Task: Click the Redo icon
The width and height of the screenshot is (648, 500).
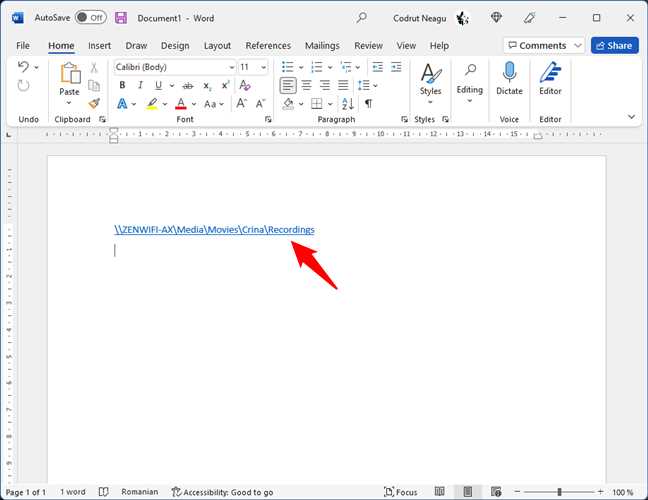Action: pos(24,86)
